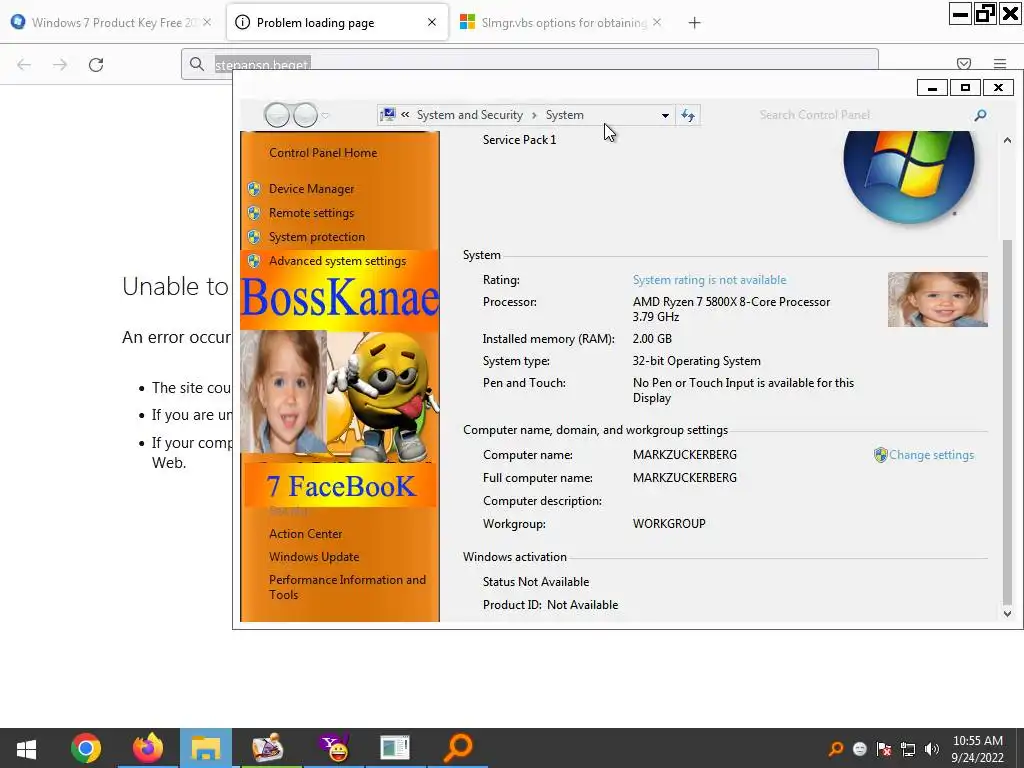The image size is (1024, 768).
Task: Open orange magnifier taskbar app
Action: (x=458, y=748)
